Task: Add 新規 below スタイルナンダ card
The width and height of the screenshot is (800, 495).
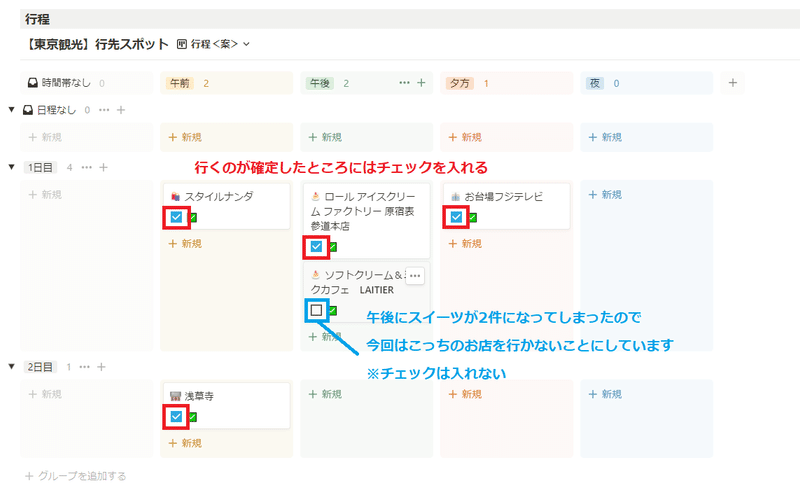Action: point(186,244)
